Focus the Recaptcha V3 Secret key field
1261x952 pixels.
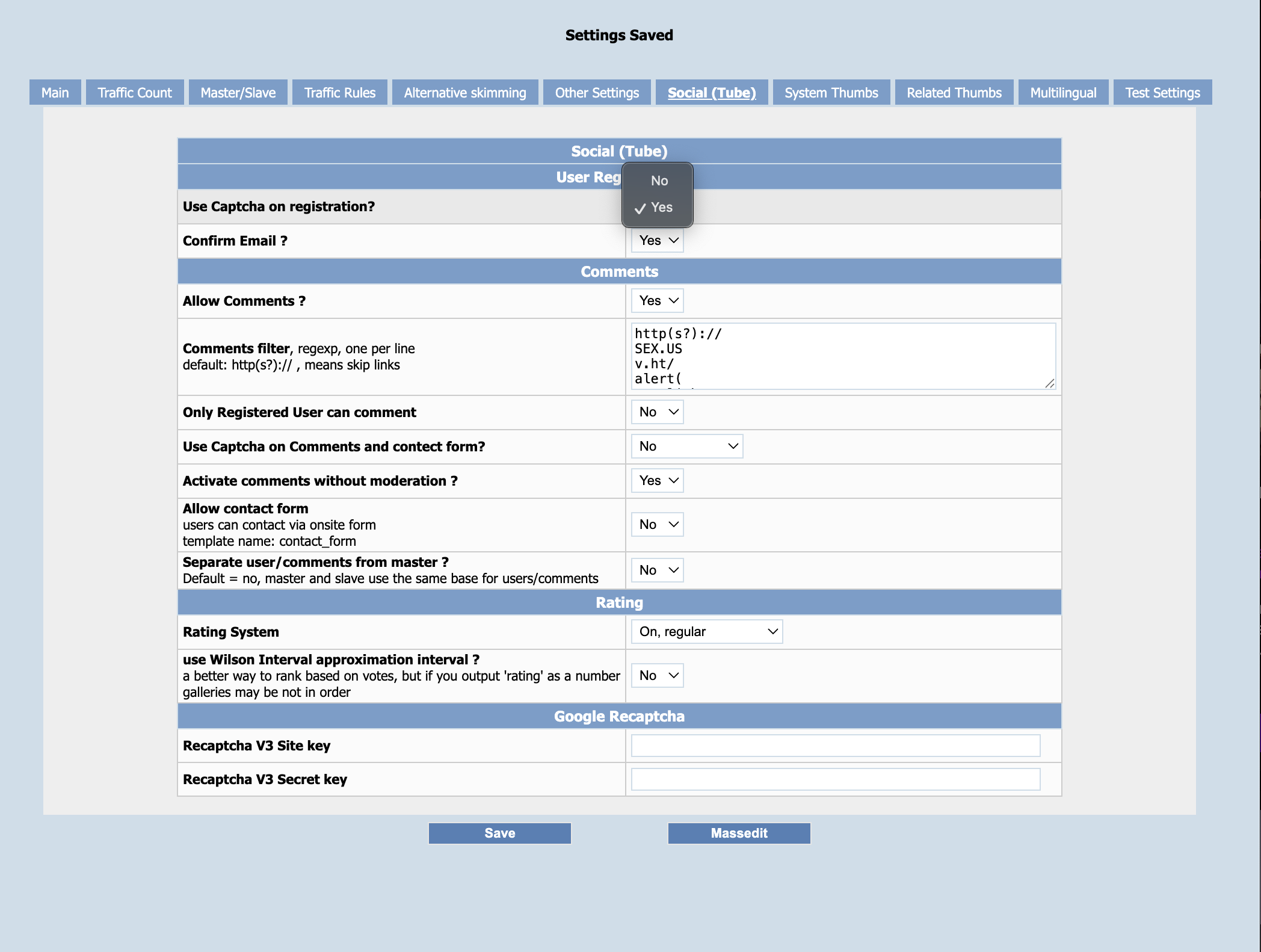[x=836, y=779]
